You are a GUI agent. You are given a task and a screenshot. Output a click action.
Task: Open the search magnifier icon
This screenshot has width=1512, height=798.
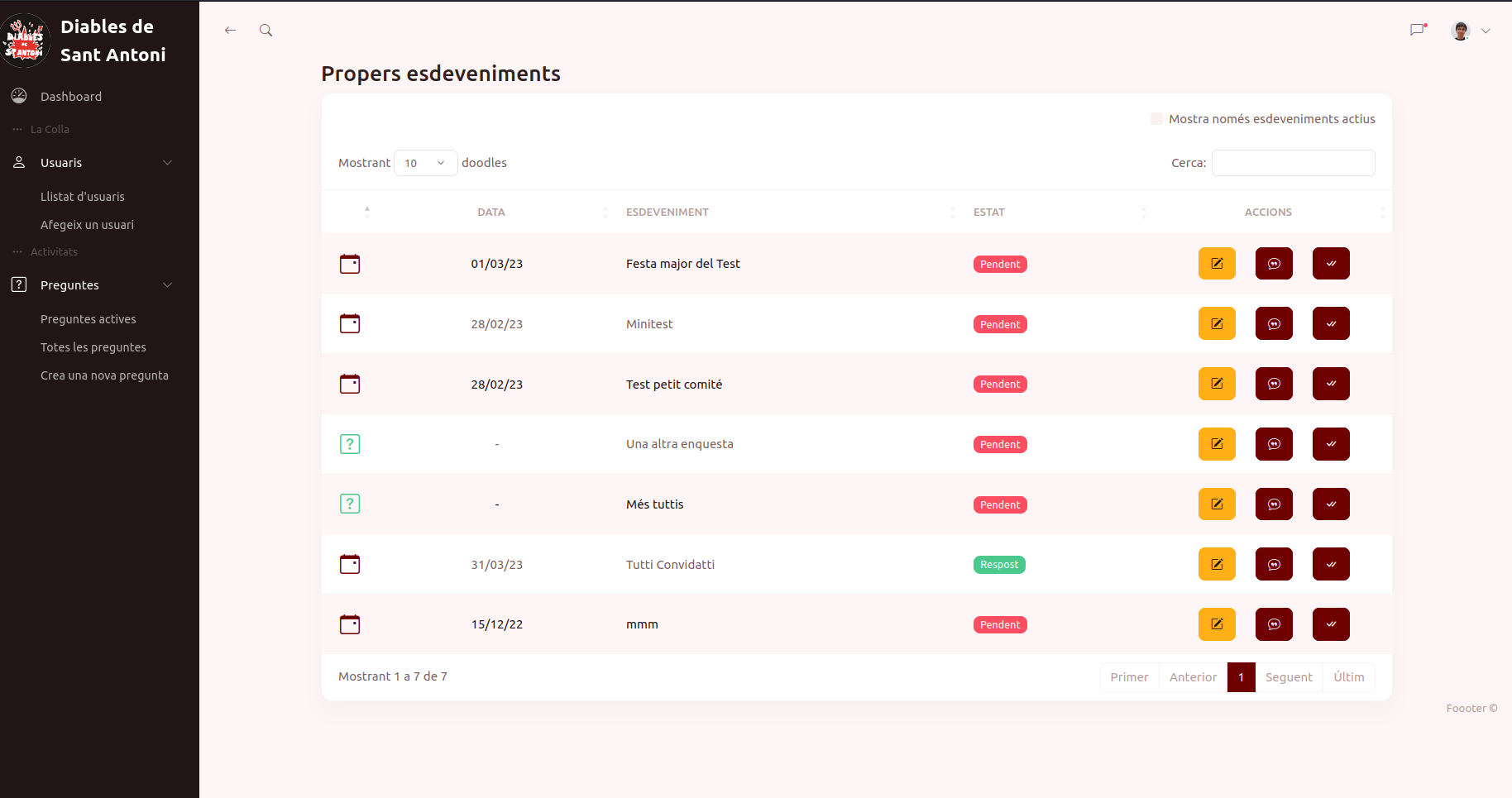tap(266, 31)
